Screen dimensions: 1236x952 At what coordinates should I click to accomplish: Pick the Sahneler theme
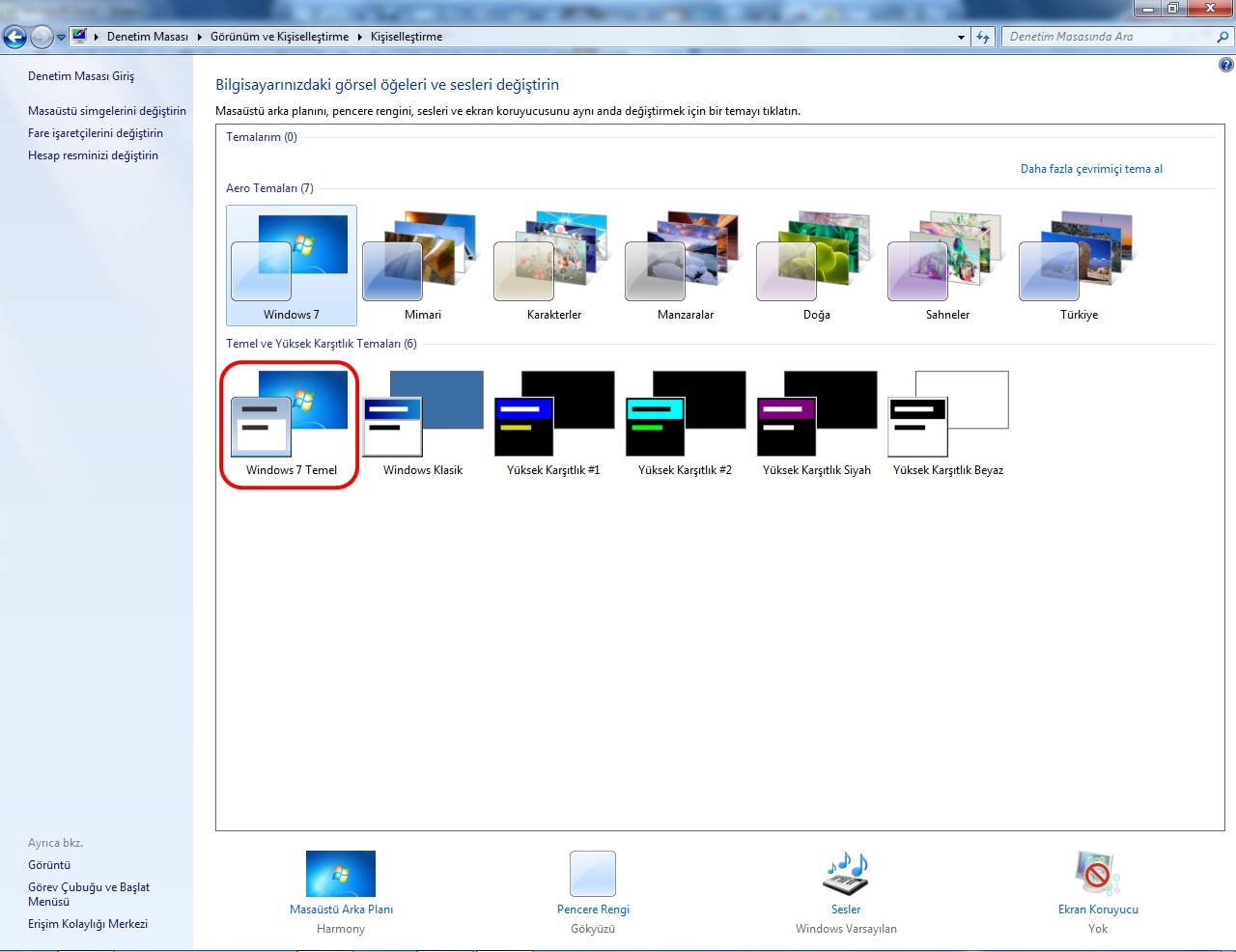tap(947, 266)
